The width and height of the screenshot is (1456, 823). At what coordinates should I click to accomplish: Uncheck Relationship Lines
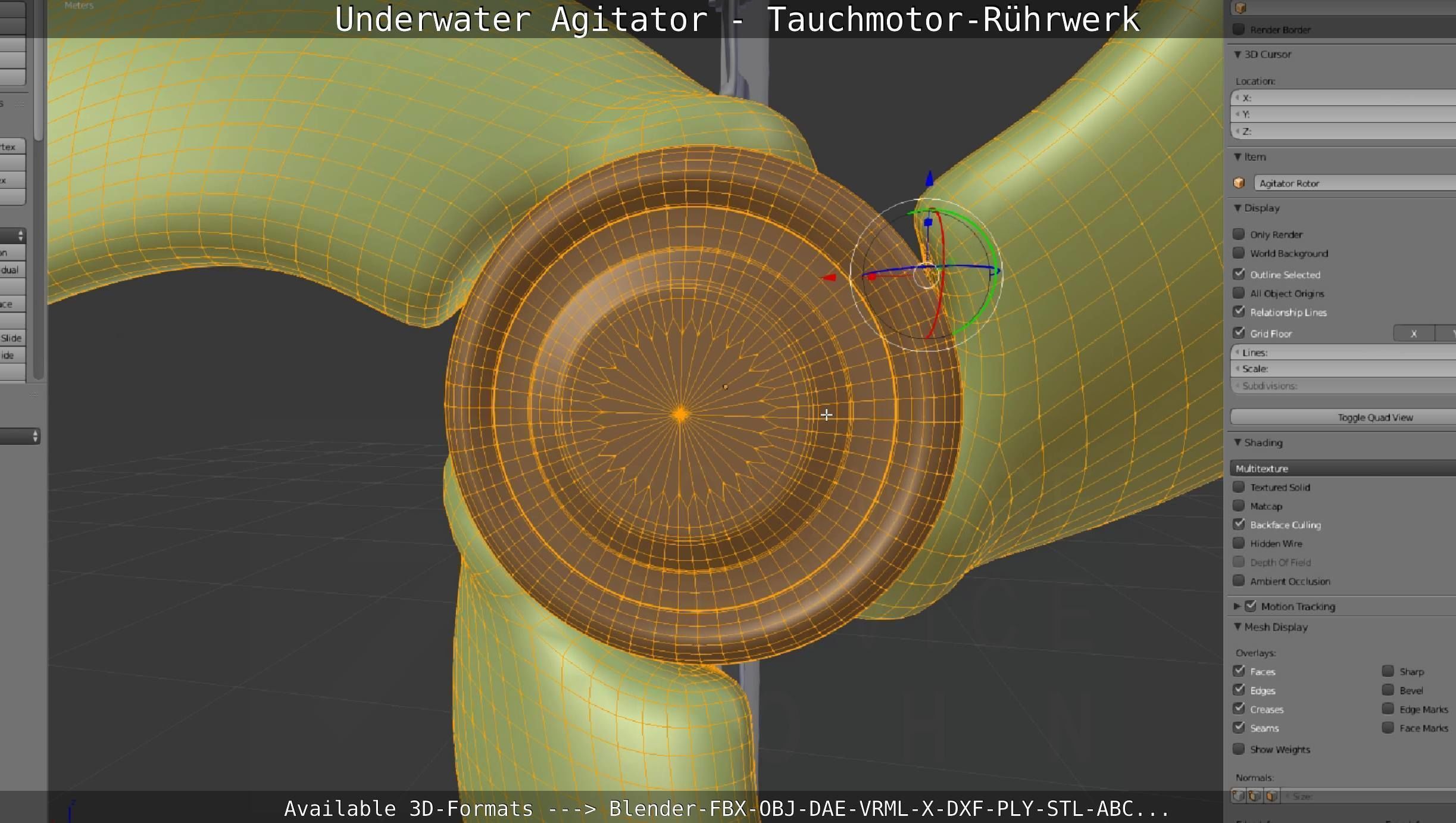point(1239,311)
